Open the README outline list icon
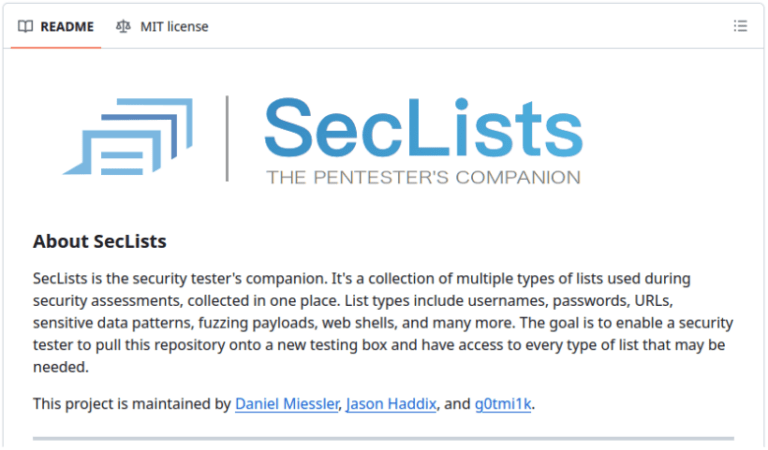 click(x=740, y=26)
